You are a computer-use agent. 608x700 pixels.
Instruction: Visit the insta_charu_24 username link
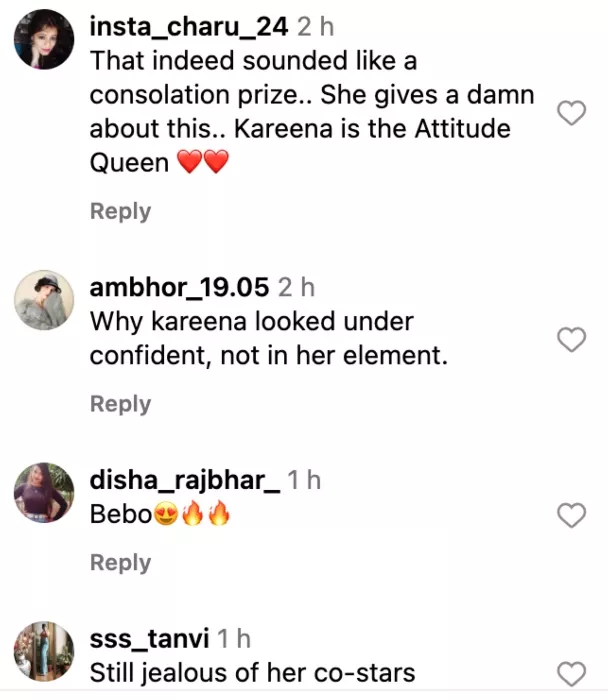coord(190,24)
